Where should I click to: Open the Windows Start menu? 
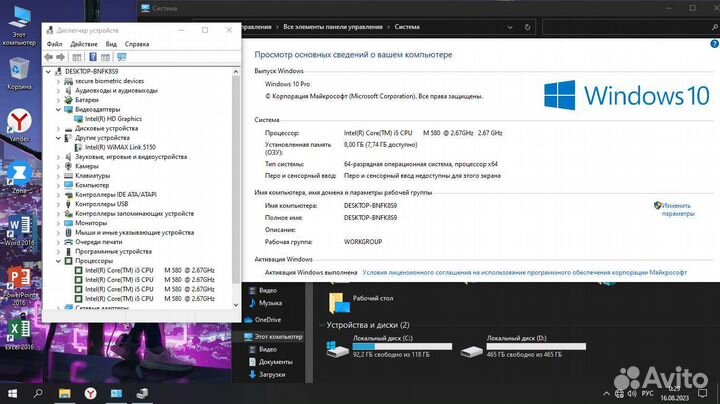pyautogui.click(x=13, y=393)
